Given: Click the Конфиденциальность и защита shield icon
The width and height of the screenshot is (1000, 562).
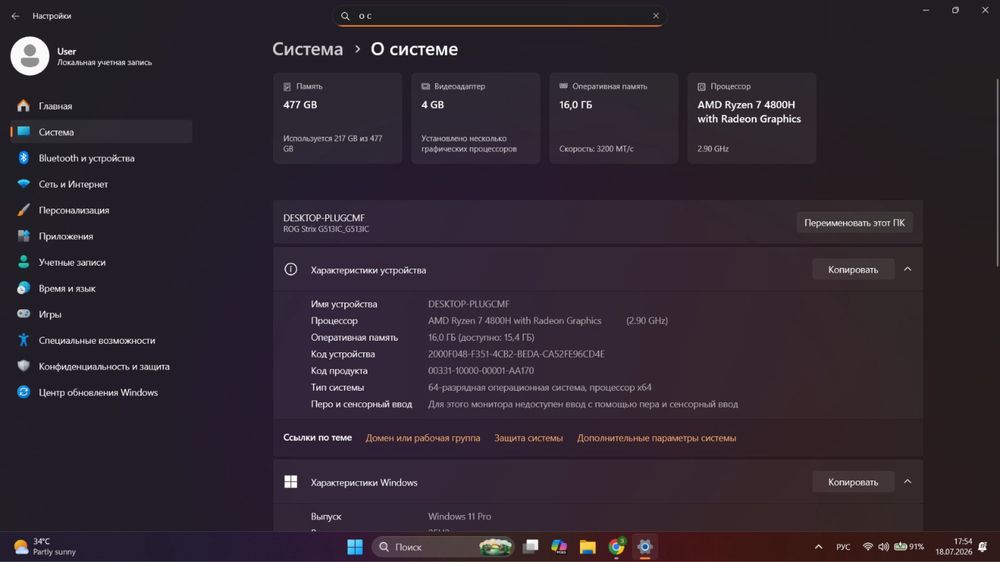Looking at the screenshot, I should tap(24, 366).
